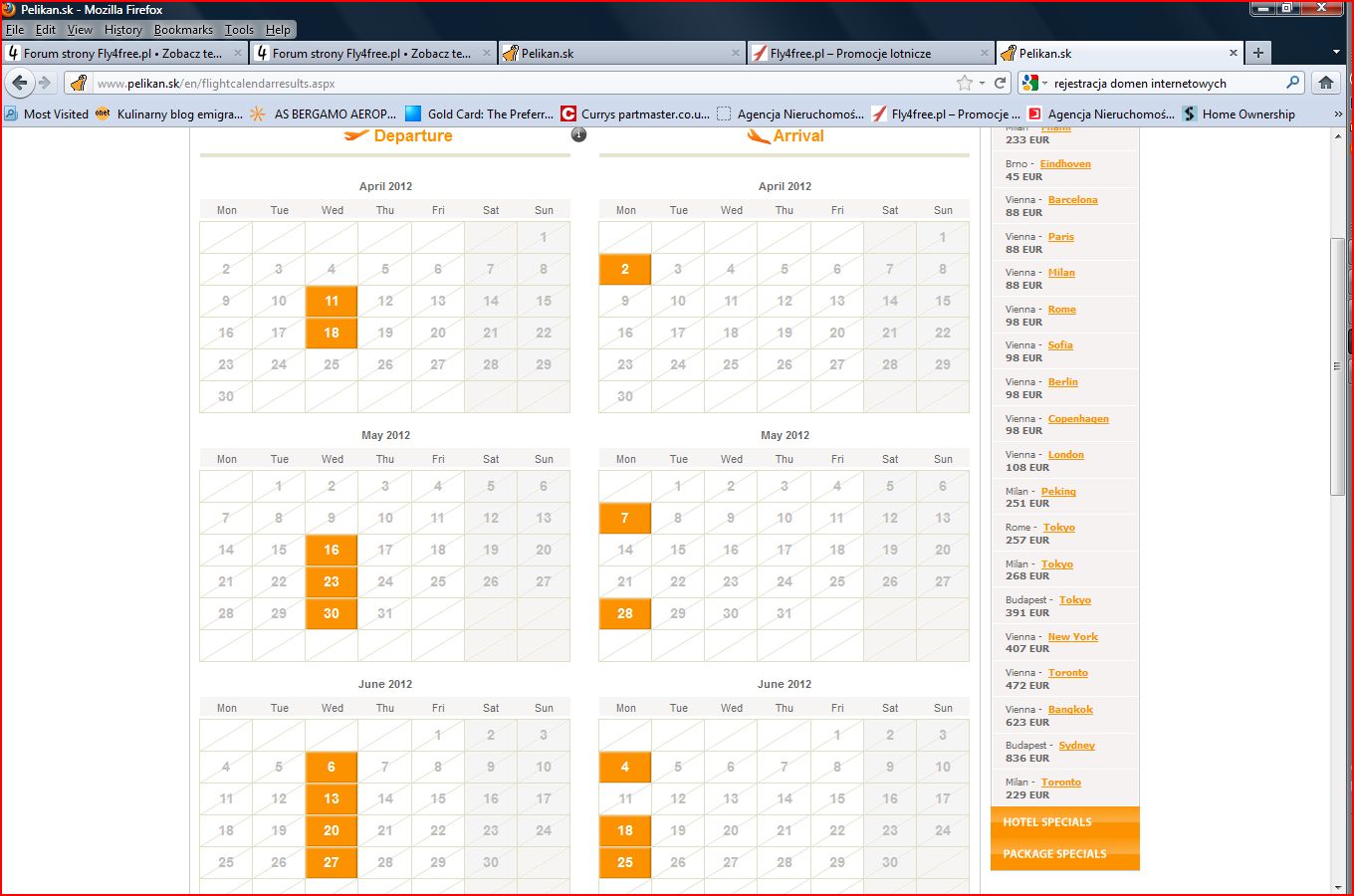
Task: Select departure date April 11
Action: [x=332, y=301]
